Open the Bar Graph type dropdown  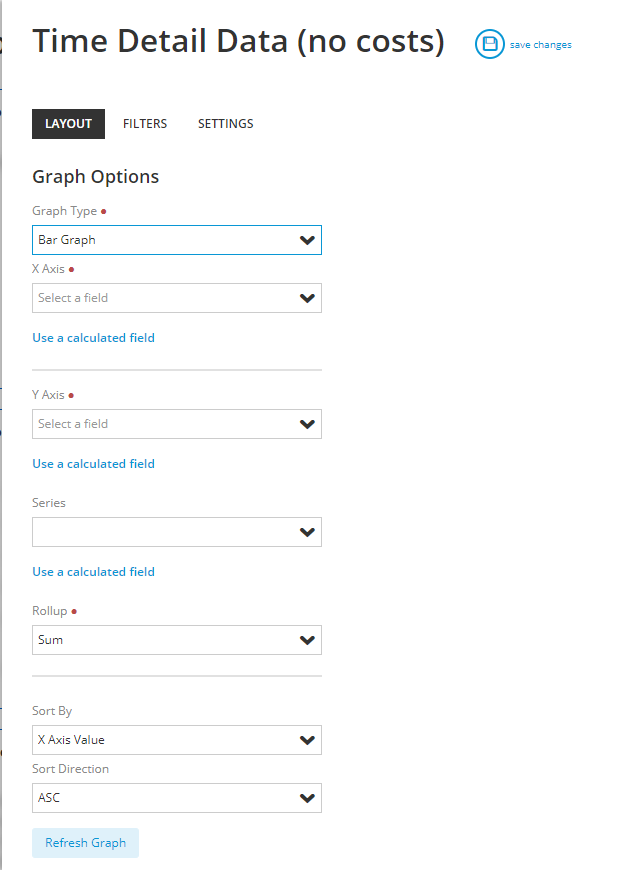(177, 240)
